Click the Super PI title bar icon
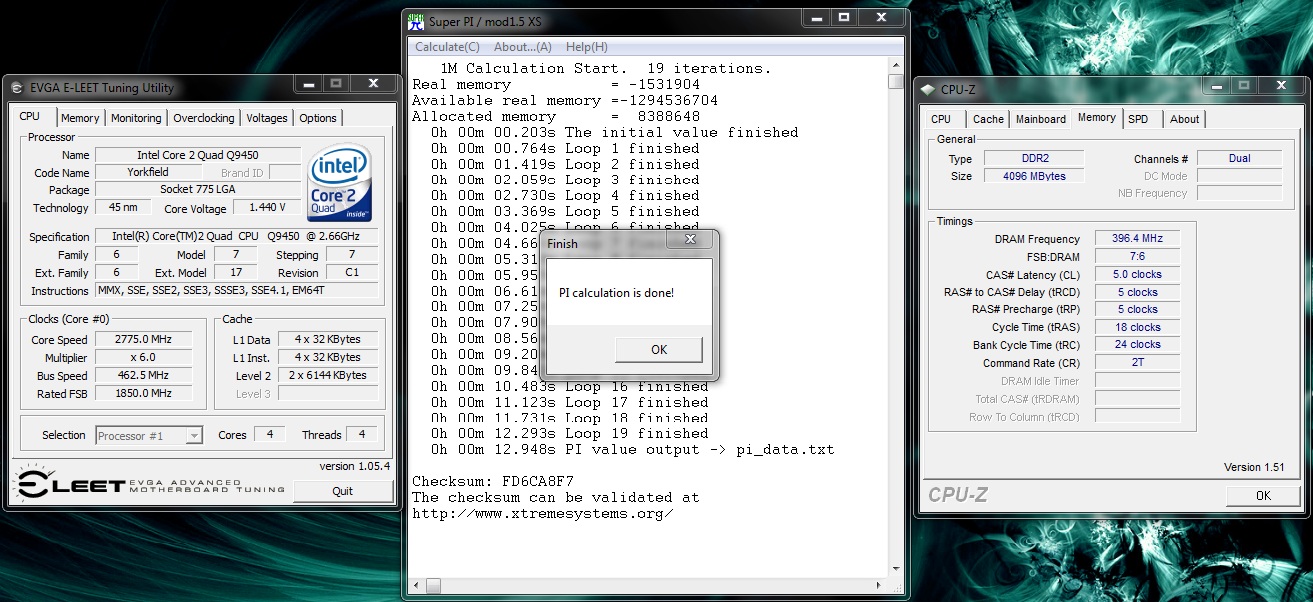 417,22
